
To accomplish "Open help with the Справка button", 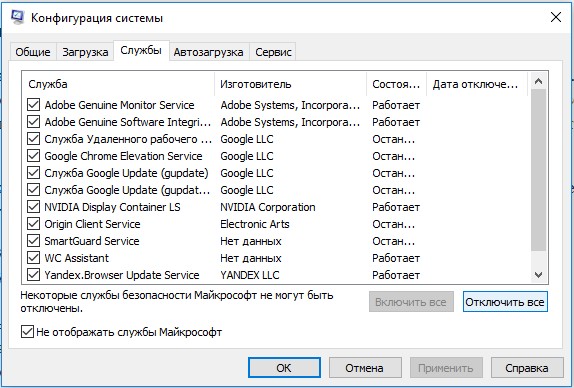I will (527, 368).
